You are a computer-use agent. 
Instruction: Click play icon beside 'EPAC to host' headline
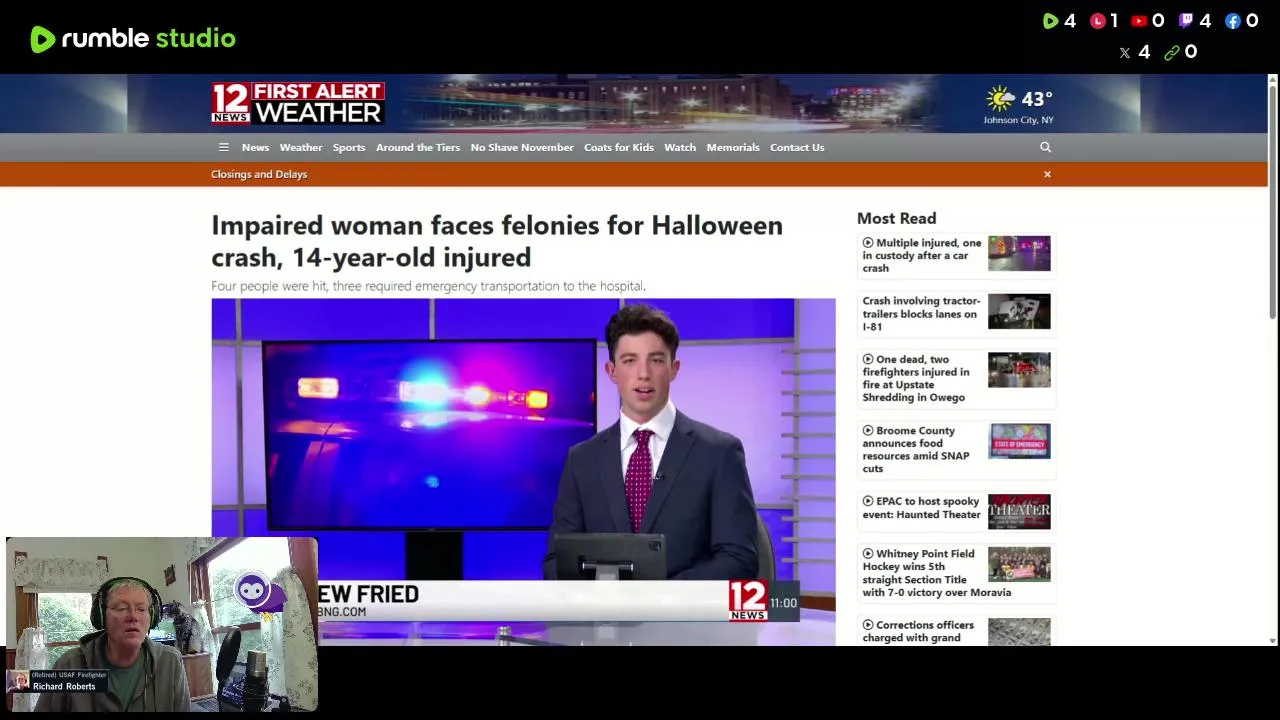coord(868,501)
